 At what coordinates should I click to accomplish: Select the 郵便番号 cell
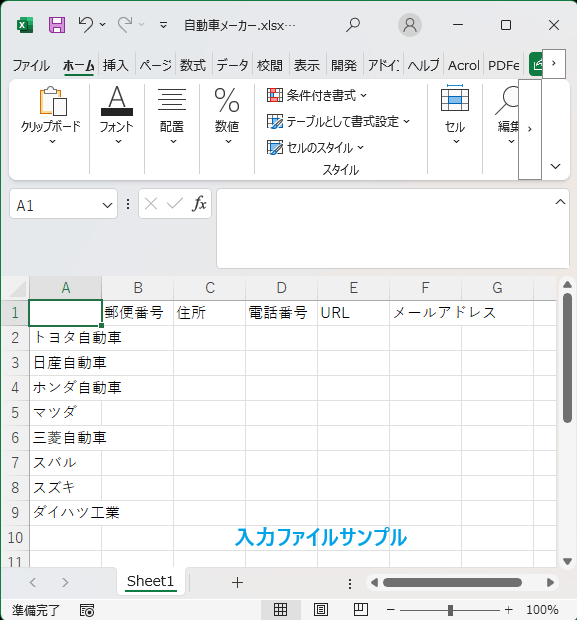[x=138, y=313]
